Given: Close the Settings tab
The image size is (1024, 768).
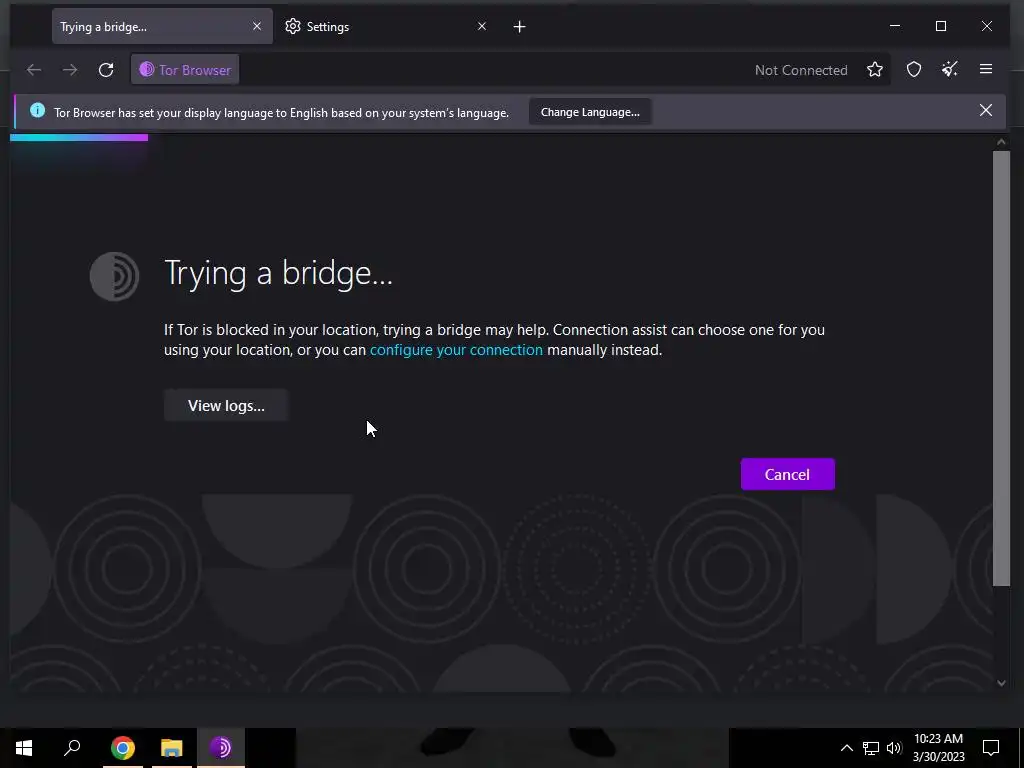Looking at the screenshot, I should 482,26.
